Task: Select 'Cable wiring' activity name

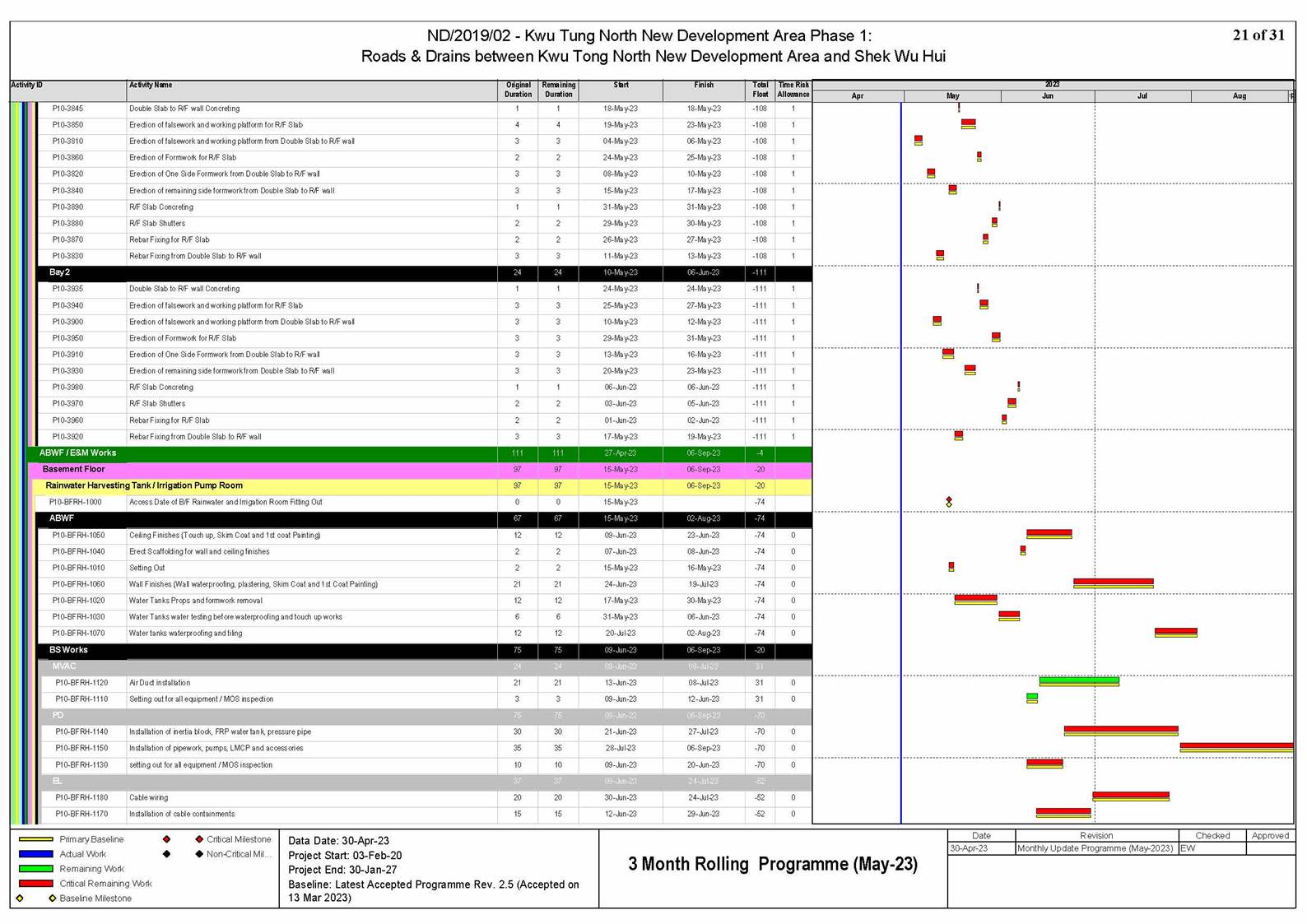Action: pyautogui.click(x=149, y=798)
